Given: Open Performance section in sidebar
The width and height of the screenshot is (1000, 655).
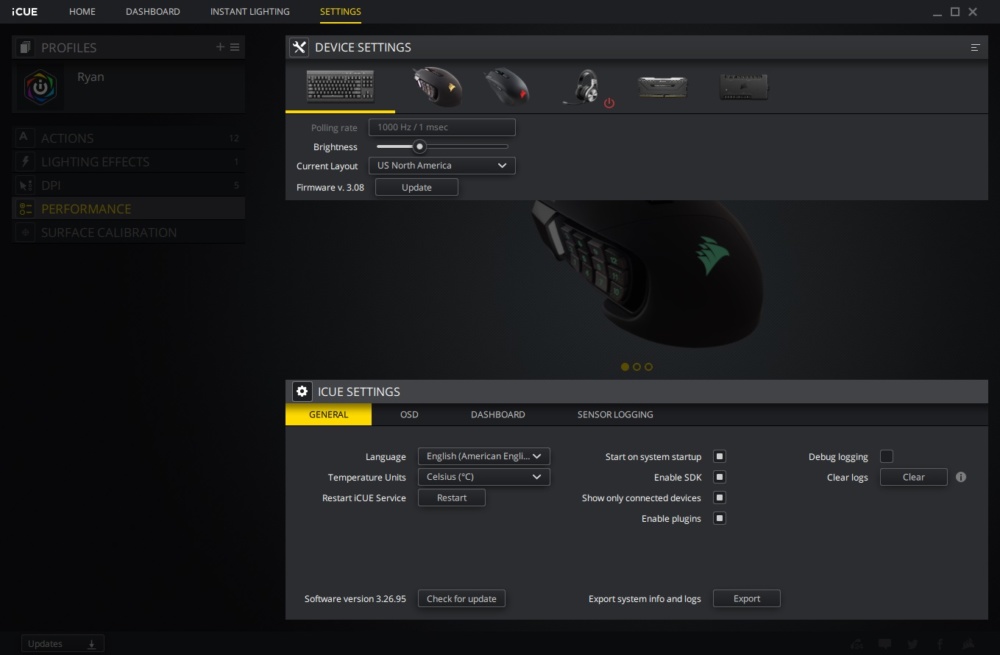Looking at the screenshot, I should (x=128, y=209).
